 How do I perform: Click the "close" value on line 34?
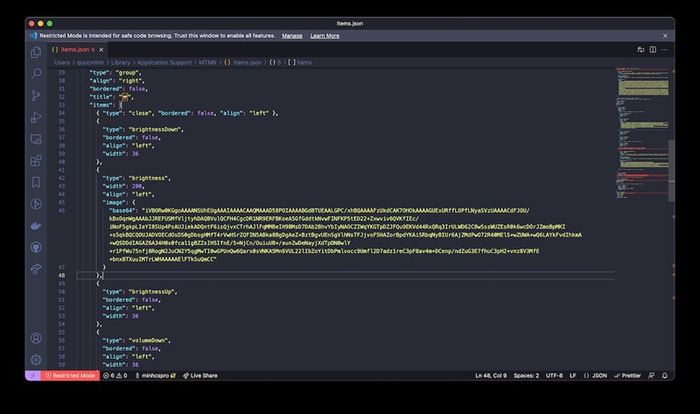coord(140,113)
